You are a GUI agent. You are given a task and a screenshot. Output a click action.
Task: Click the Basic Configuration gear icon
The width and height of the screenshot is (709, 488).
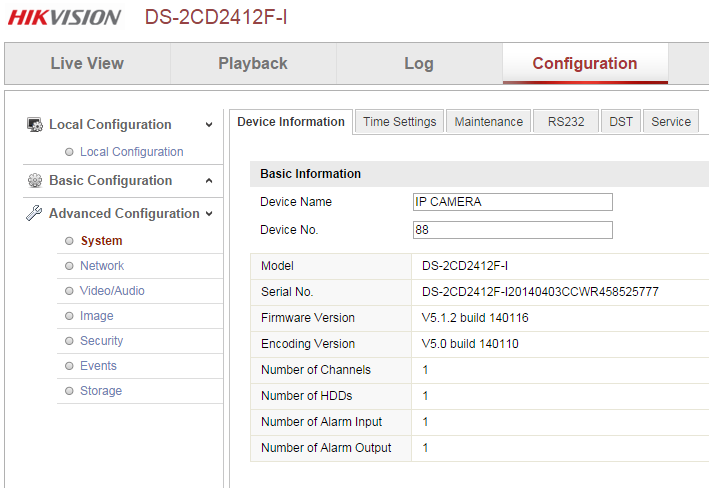[35, 180]
